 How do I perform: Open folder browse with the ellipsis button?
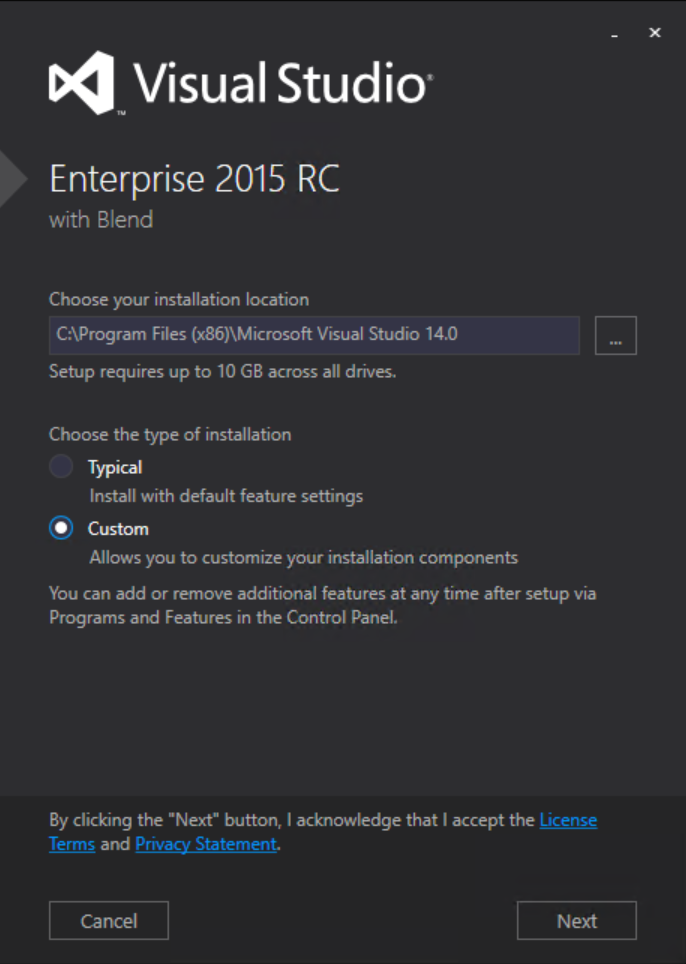(615, 336)
